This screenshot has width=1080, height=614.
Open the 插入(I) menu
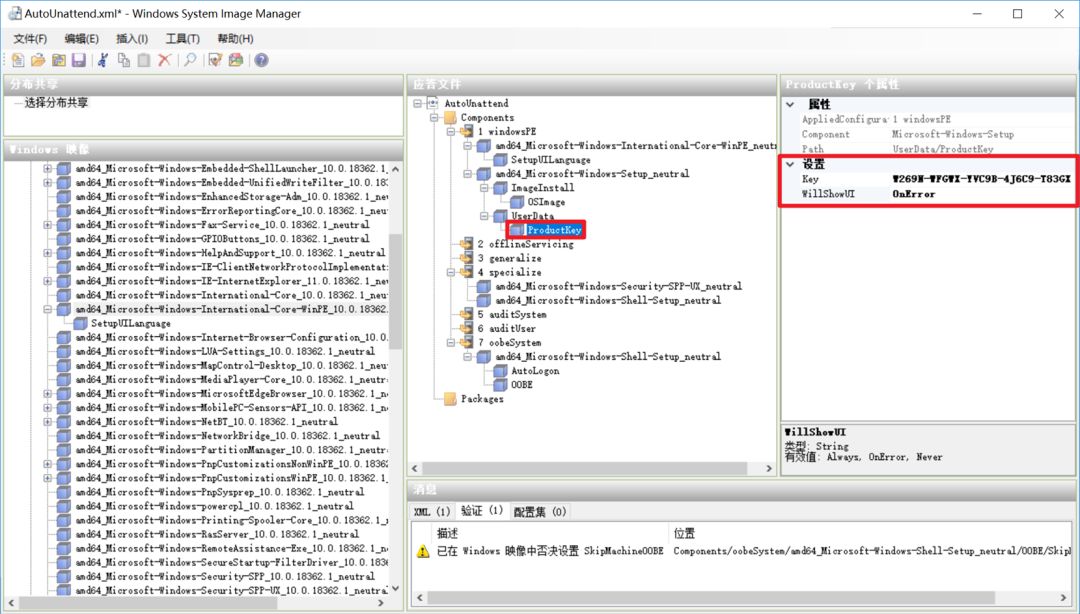click(x=132, y=39)
